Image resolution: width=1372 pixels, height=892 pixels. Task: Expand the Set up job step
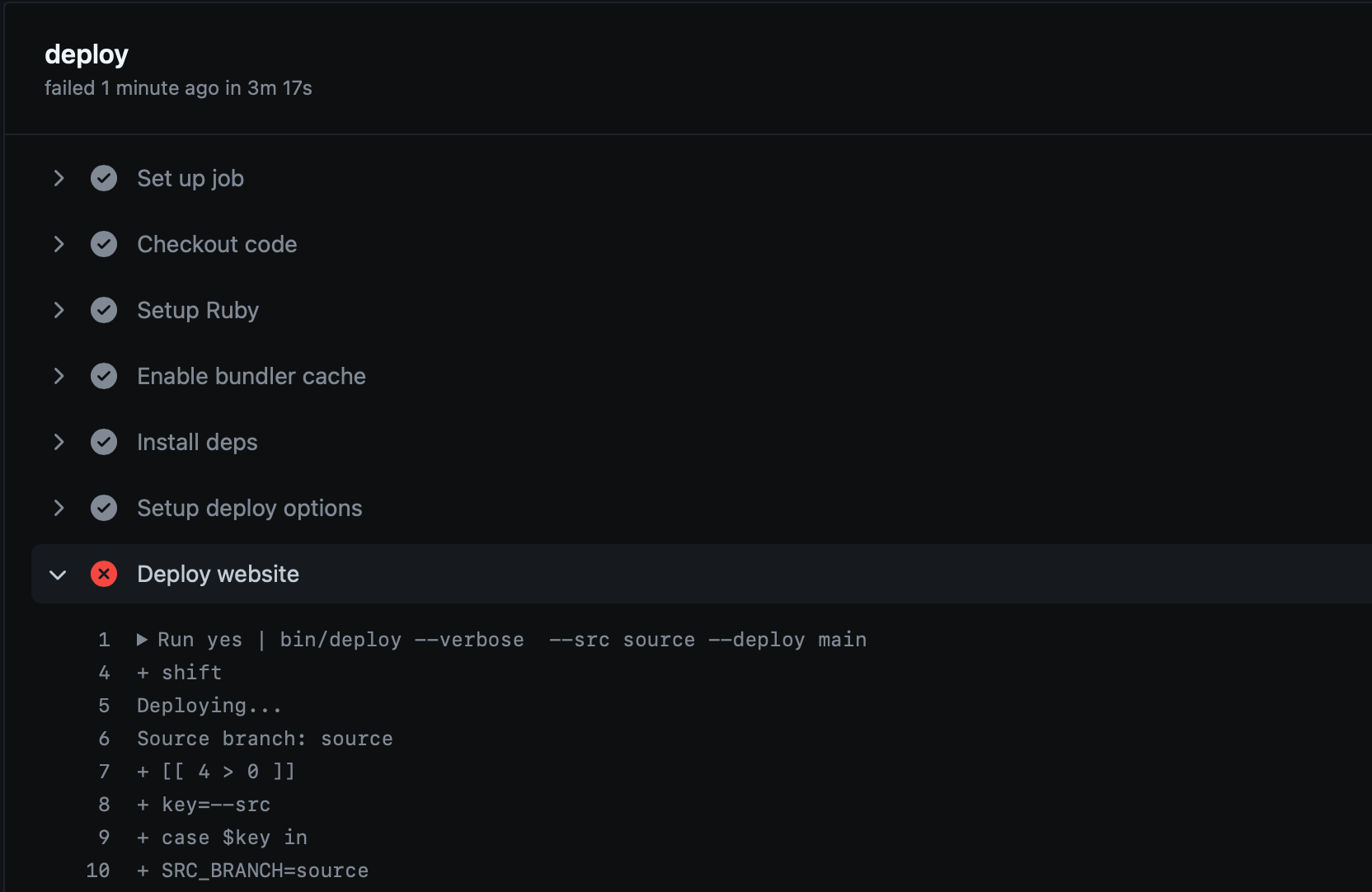coord(59,178)
